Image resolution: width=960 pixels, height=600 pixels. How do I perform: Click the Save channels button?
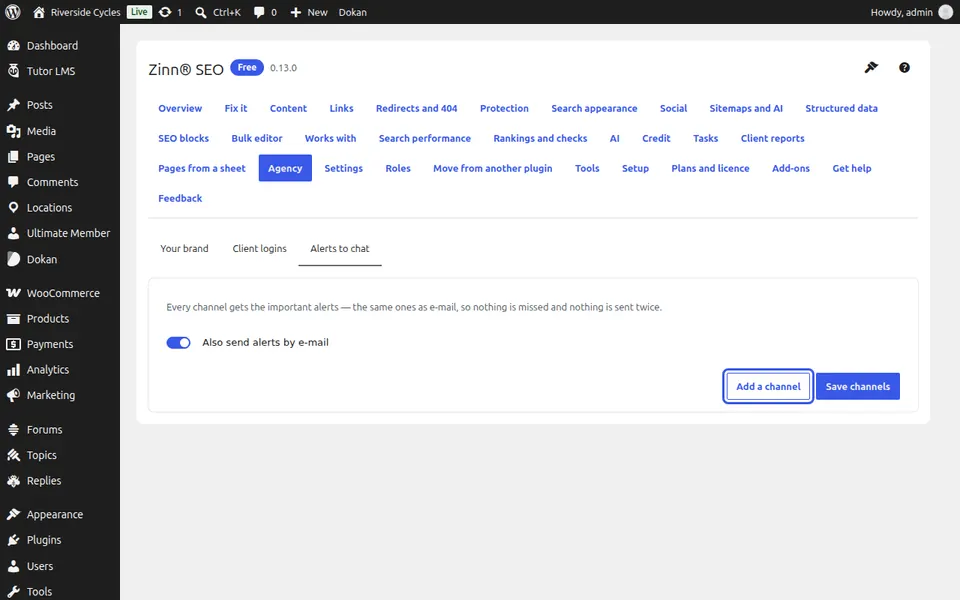(858, 386)
